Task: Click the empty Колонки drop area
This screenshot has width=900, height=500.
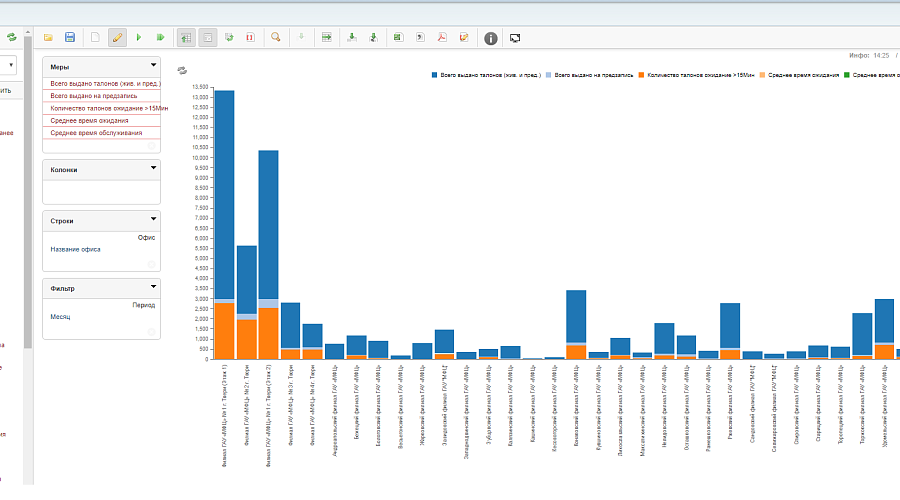Action: tap(102, 192)
